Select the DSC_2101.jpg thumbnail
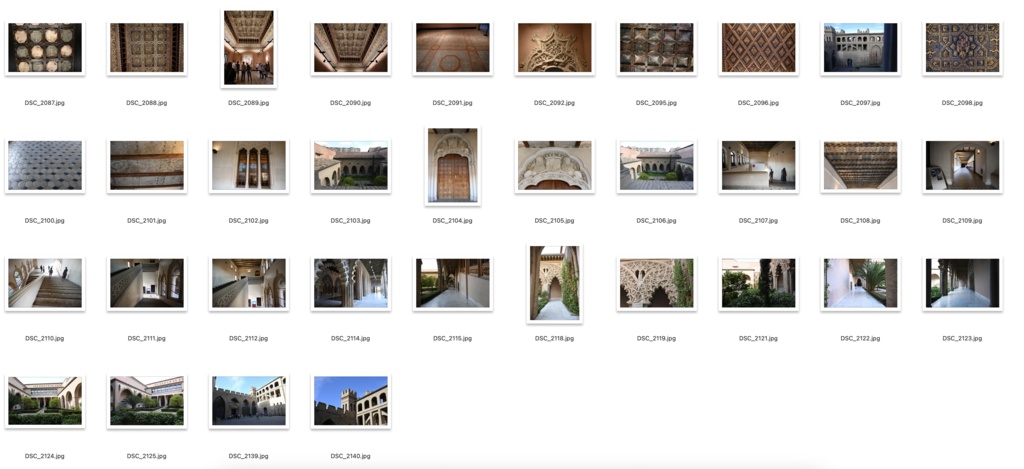Image resolution: width=1024 pixels, height=469 pixels. point(146,165)
